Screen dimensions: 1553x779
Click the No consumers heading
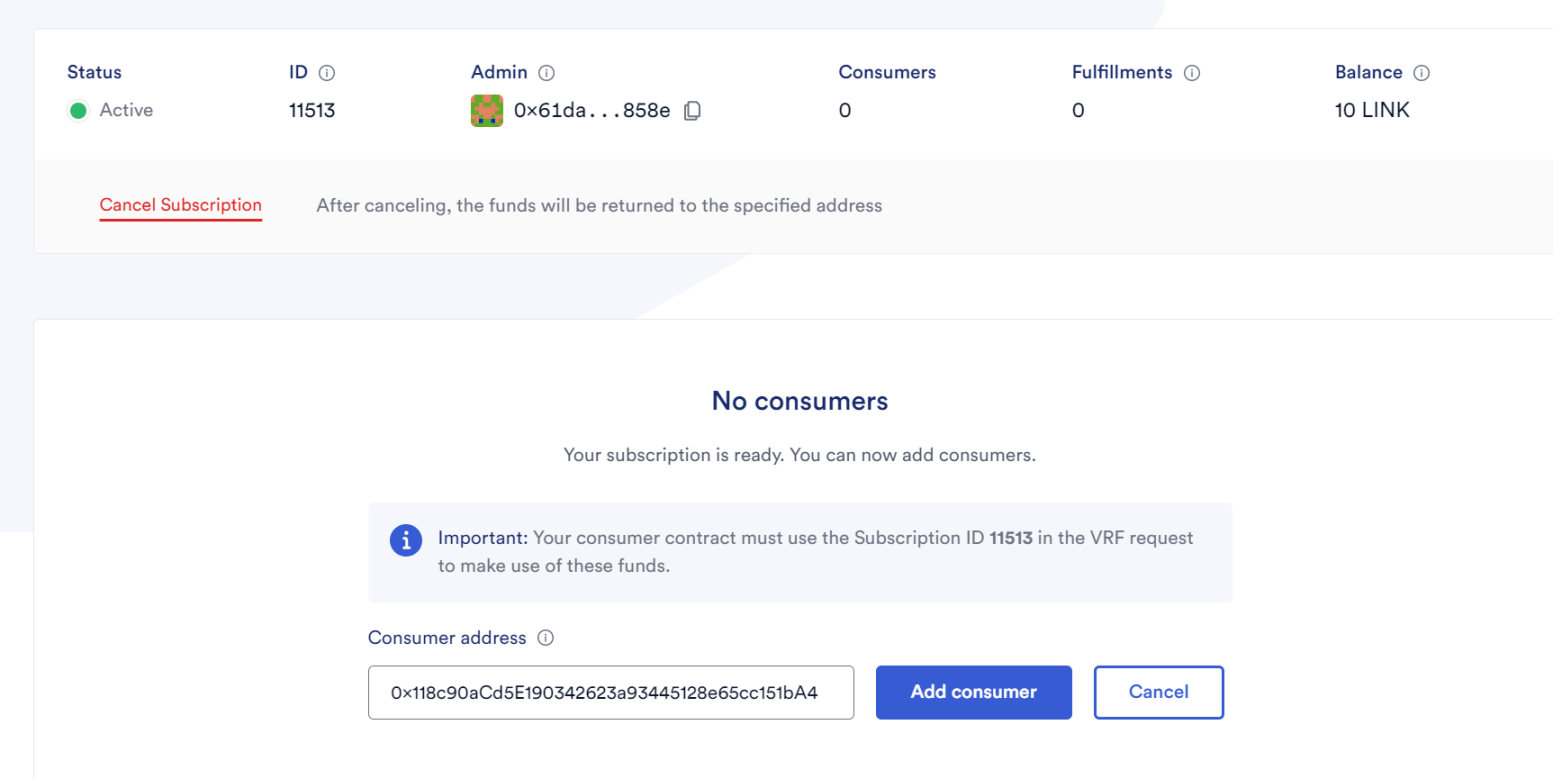point(799,402)
